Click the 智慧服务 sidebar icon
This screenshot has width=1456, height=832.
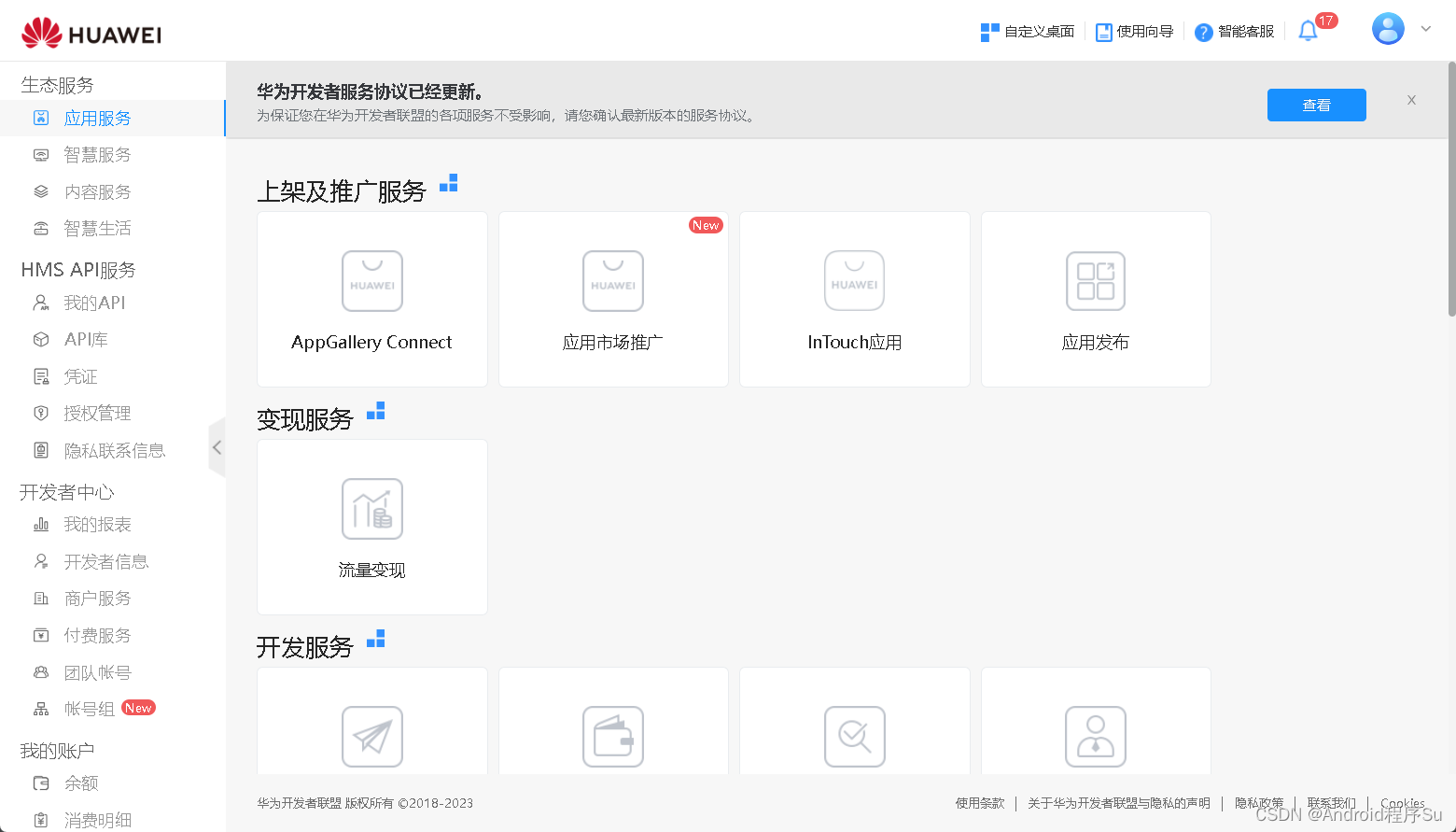click(x=41, y=155)
